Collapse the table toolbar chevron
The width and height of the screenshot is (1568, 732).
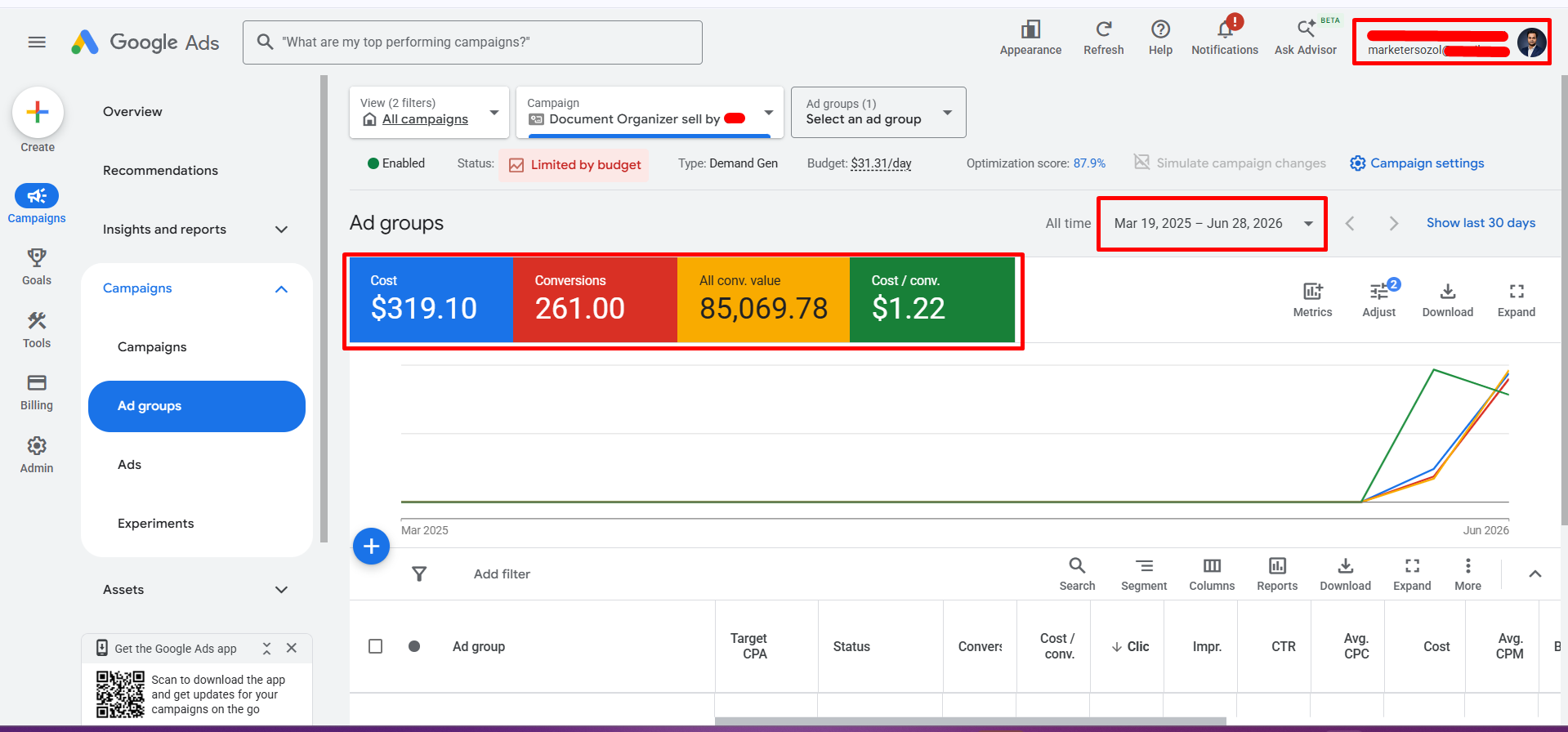pos(1535,574)
